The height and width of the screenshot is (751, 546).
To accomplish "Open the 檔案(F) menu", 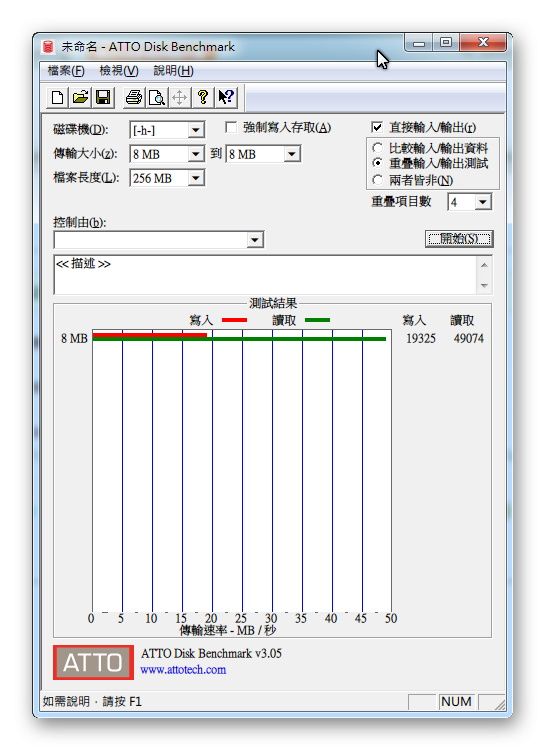I will pyautogui.click(x=66, y=71).
